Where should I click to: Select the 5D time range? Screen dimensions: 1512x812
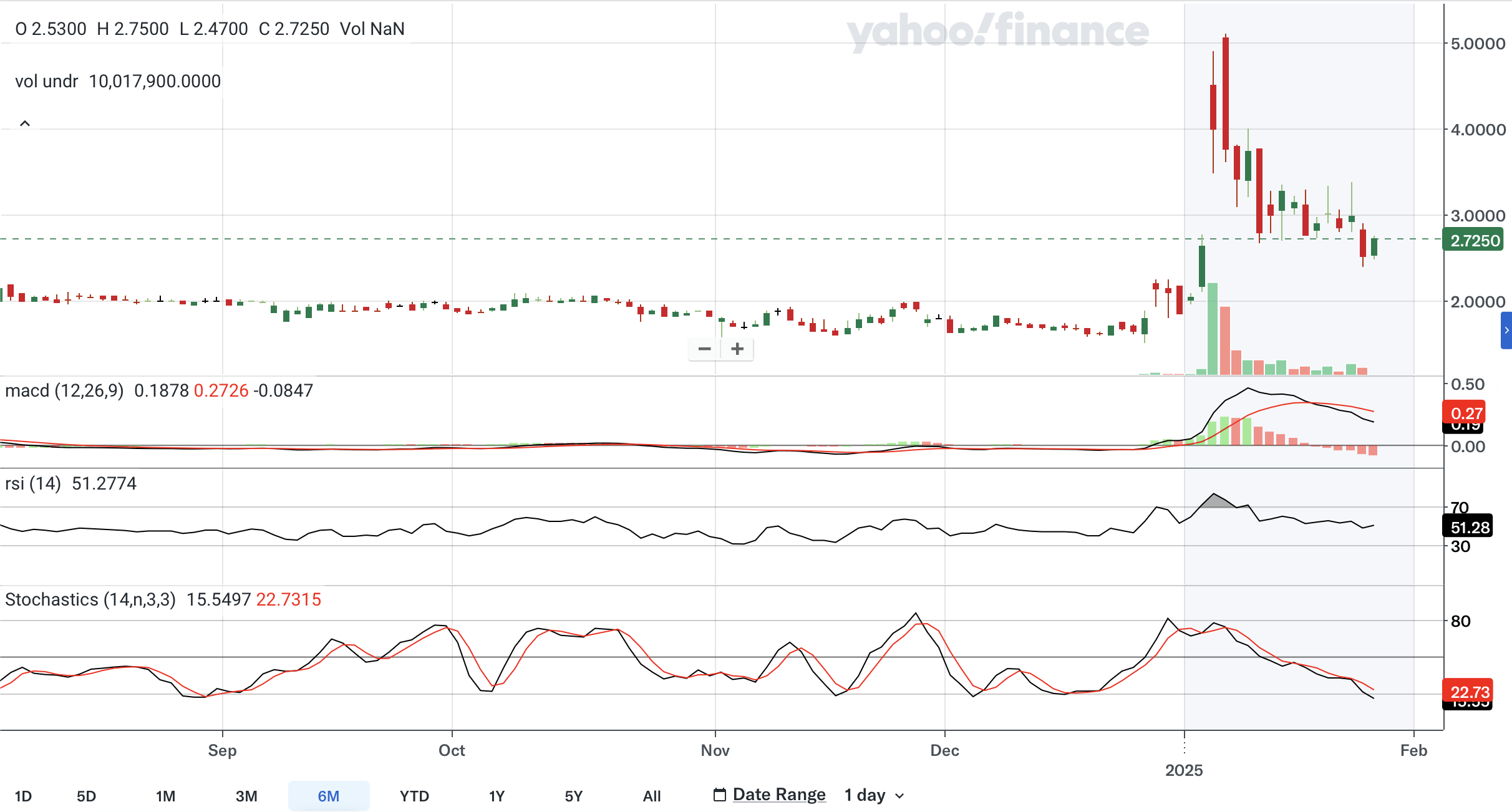click(x=87, y=796)
